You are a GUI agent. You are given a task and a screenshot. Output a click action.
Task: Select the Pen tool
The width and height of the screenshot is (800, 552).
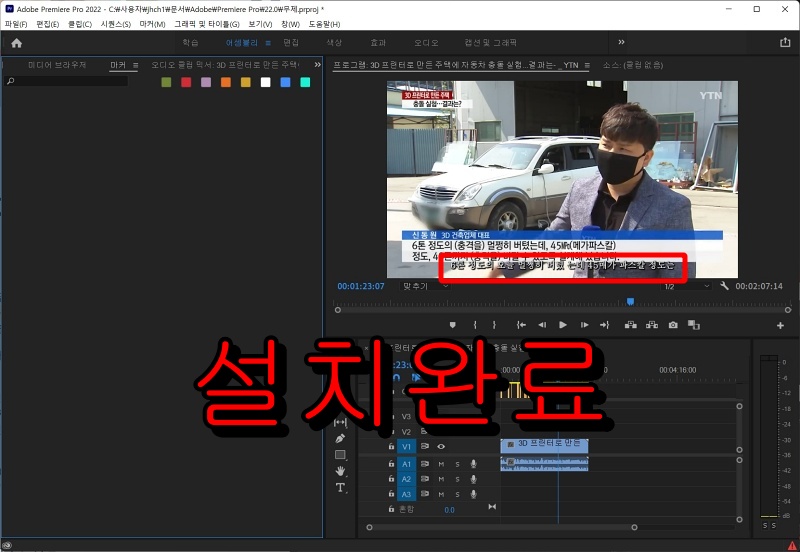pos(340,438)
